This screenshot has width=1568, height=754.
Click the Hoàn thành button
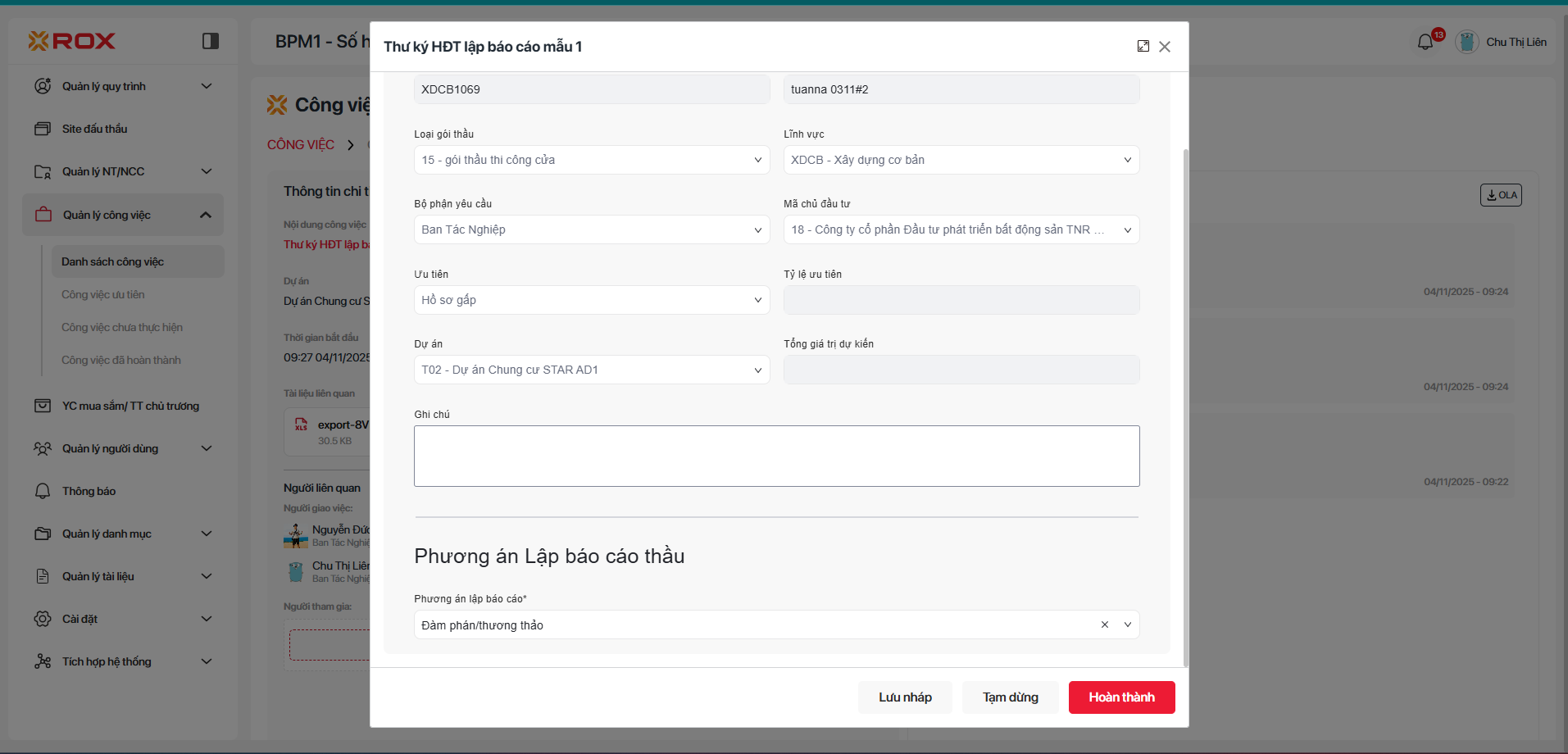point(1121,697)
